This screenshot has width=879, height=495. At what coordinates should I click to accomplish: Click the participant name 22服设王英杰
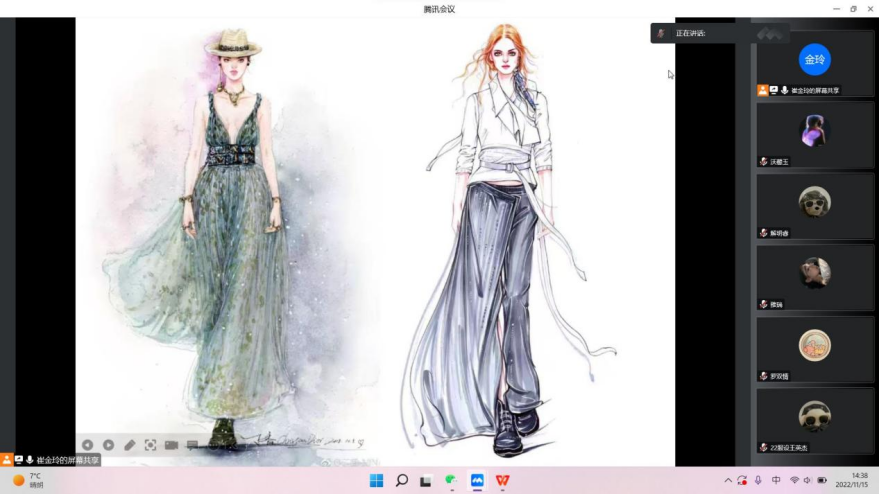pyautogui.click(x=789, y=448)
